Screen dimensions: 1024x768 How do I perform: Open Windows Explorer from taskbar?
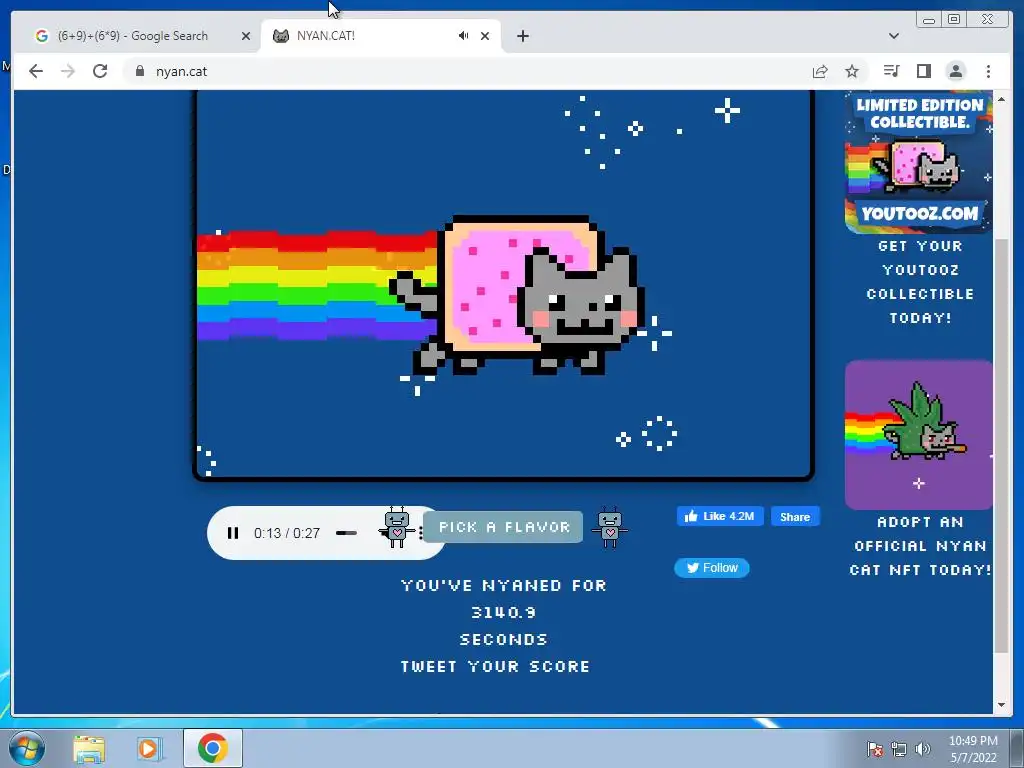(89, 748)
